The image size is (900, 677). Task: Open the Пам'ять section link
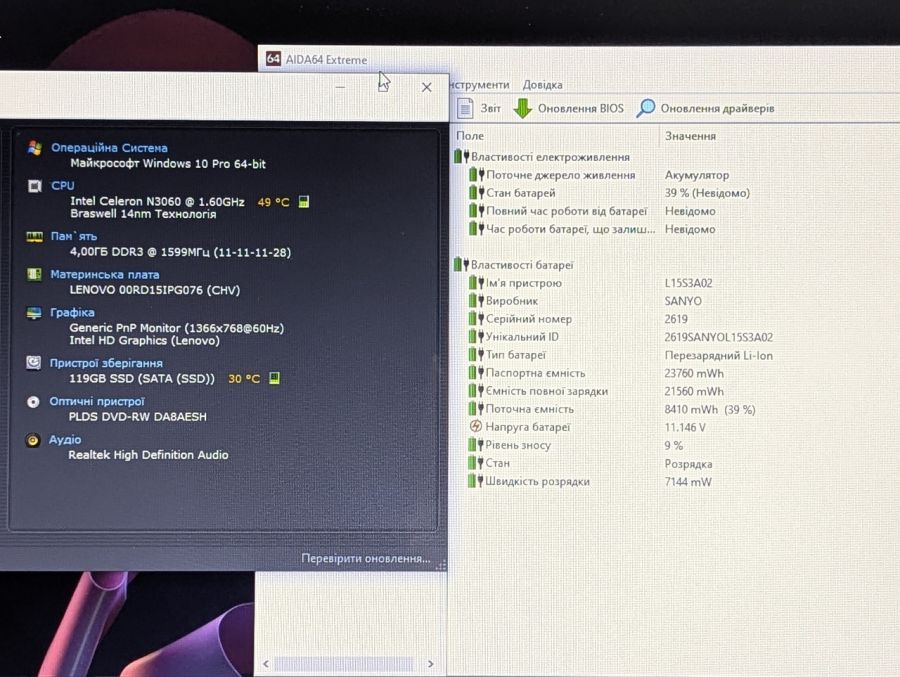pyautogui.click(x=73, y=236)
